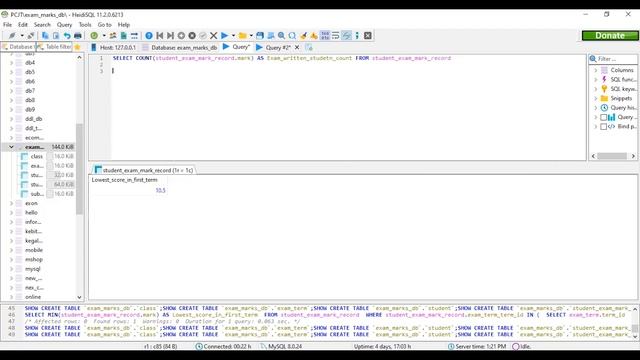Click the green refresh icon
The width and height of the screenshot is (640, 360).
[94, 36]
